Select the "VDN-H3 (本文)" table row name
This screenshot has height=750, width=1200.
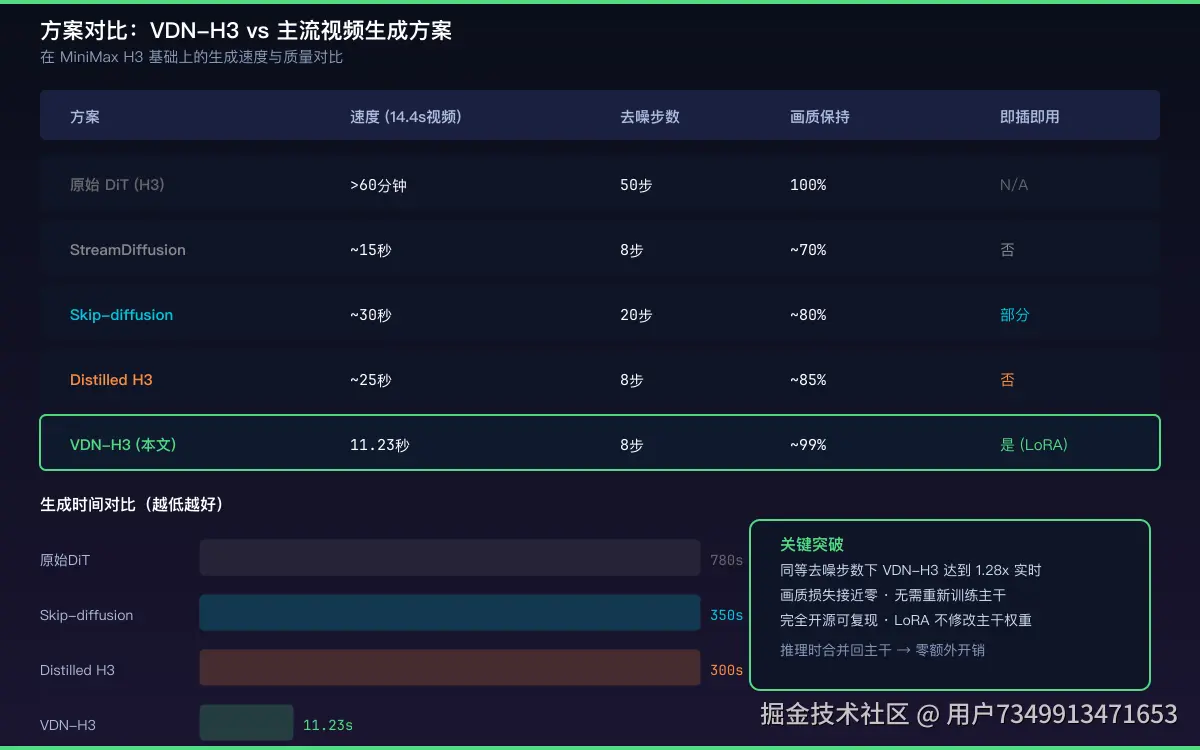[123, 445]
